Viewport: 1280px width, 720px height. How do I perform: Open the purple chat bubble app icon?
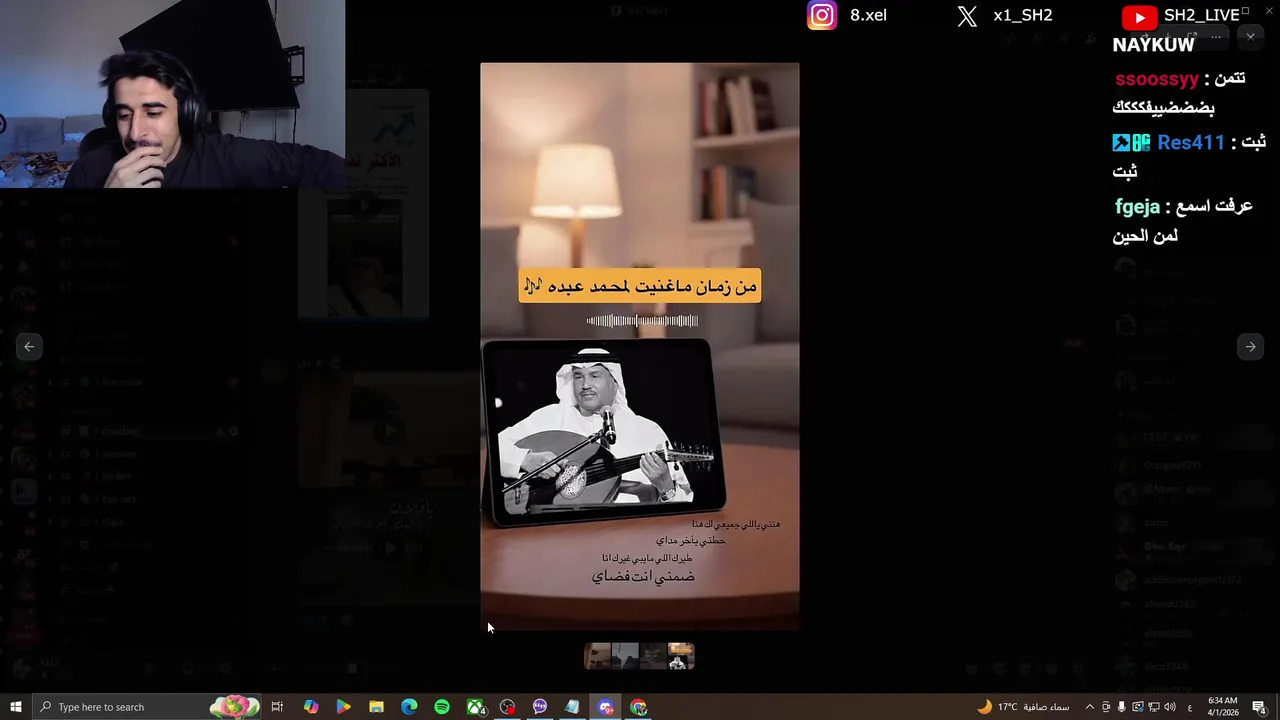(x=540, y=707)
